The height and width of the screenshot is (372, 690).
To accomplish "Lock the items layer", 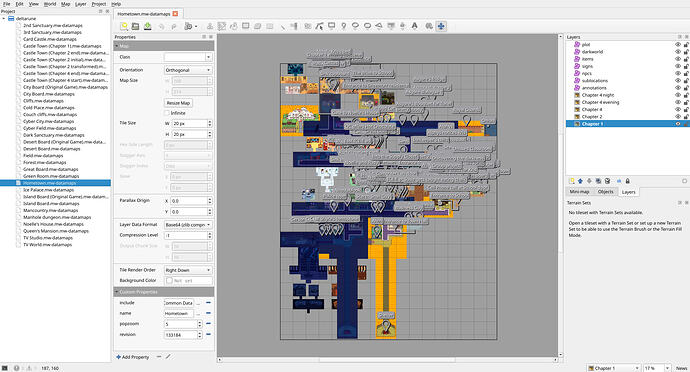I will (686, 59).
